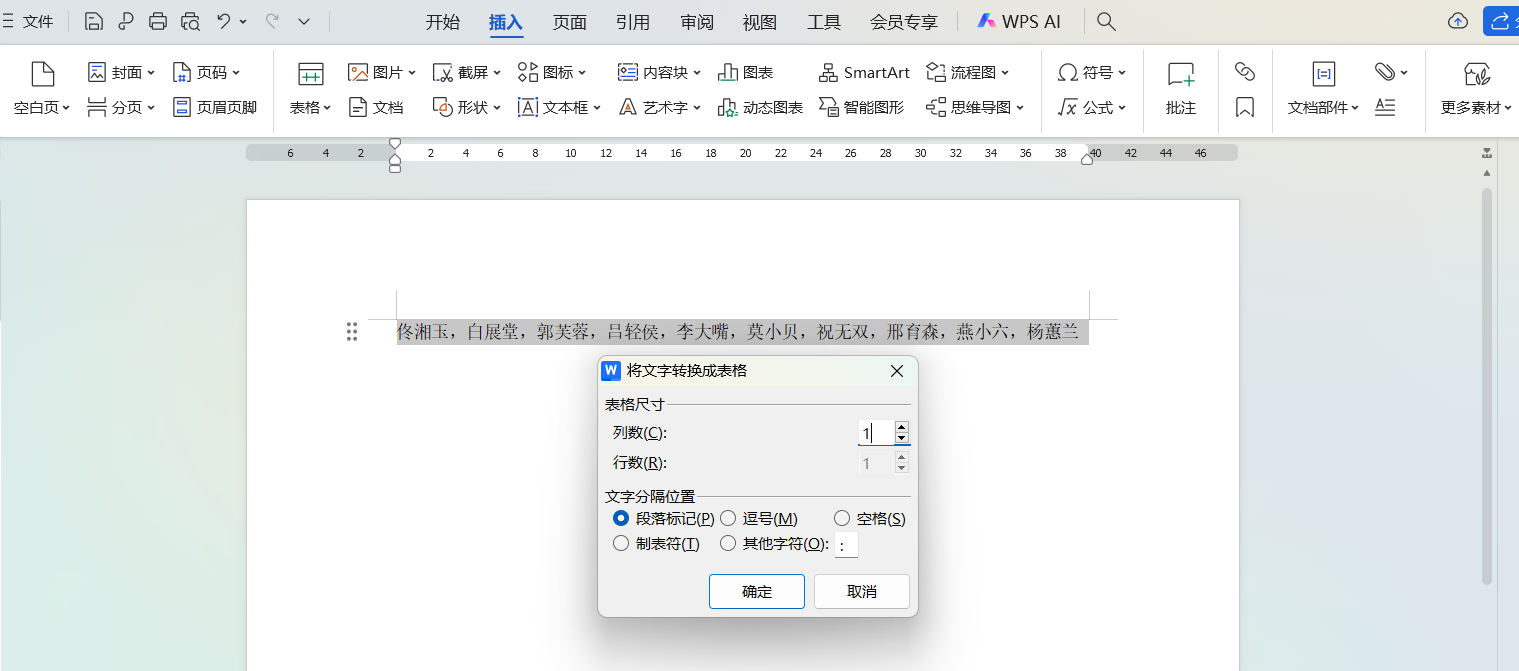Image resolution: width=1519 pixels, height=671 pixels.
Task: Open the print preview icon
Action: click(x=189, y=20)
